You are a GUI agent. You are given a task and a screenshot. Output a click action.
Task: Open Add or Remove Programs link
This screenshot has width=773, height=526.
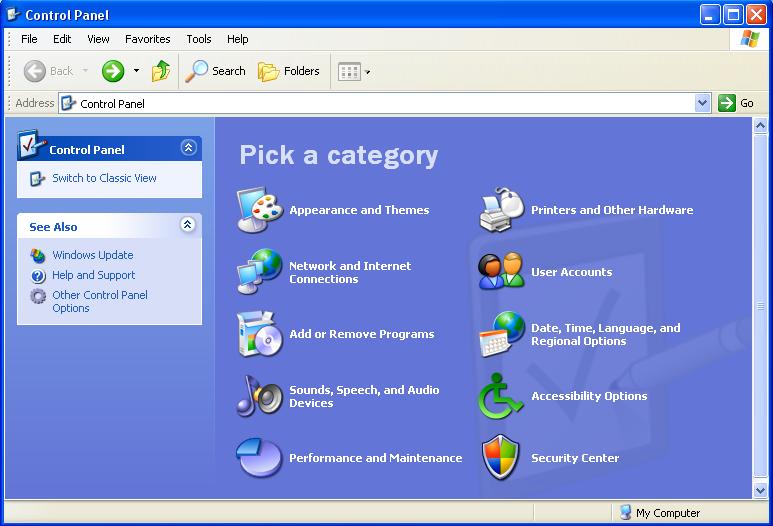pyautogui.click(x=361, y=334)
